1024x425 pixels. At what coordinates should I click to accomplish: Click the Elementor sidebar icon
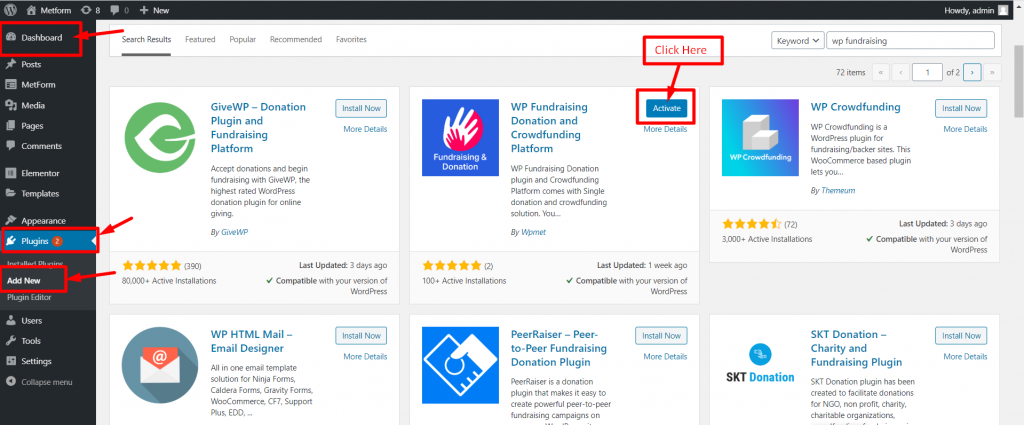coord(10,173)
